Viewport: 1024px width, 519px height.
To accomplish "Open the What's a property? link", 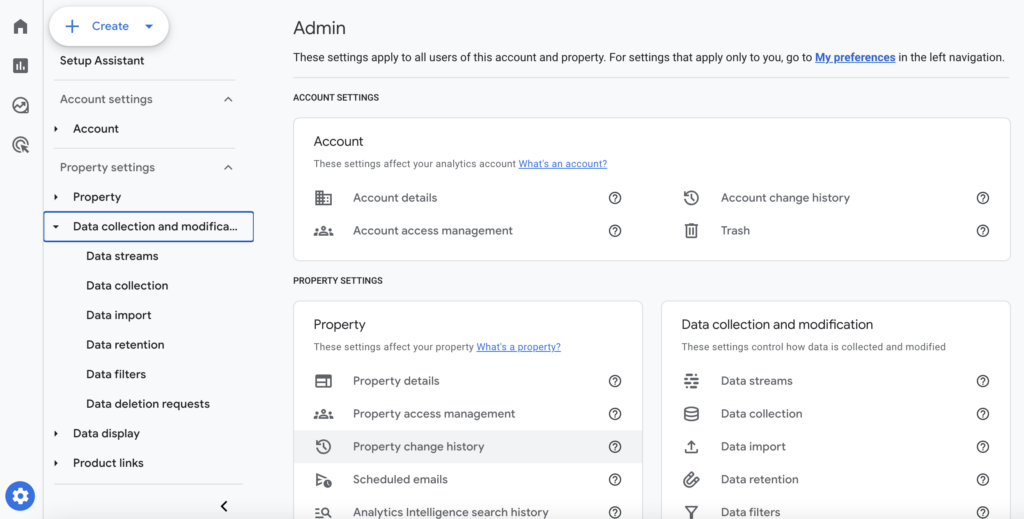I will (x=519, y=347).
